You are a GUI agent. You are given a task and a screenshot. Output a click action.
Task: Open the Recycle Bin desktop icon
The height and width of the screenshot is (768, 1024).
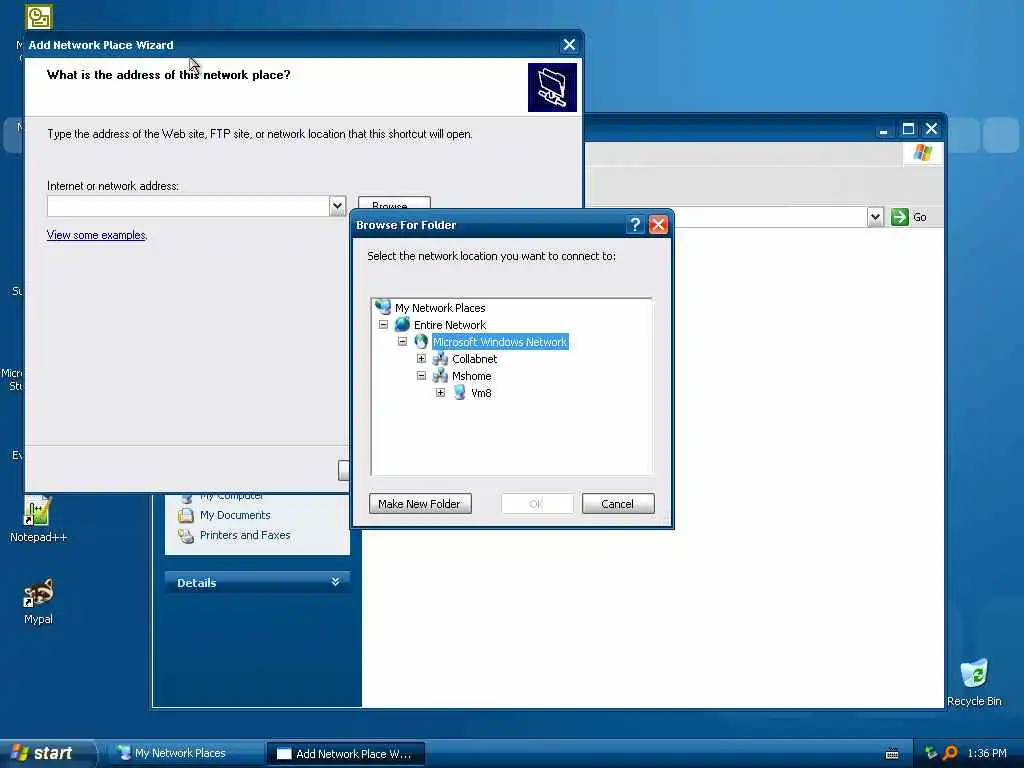click(974, 682)
